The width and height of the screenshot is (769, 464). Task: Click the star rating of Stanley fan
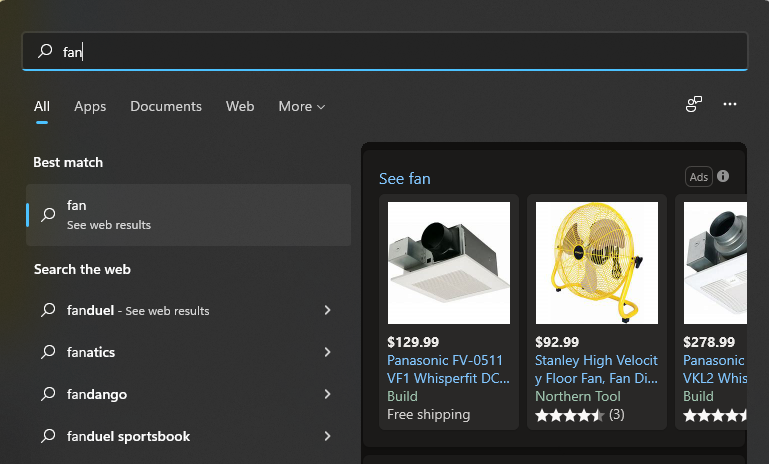pos(569,416)
